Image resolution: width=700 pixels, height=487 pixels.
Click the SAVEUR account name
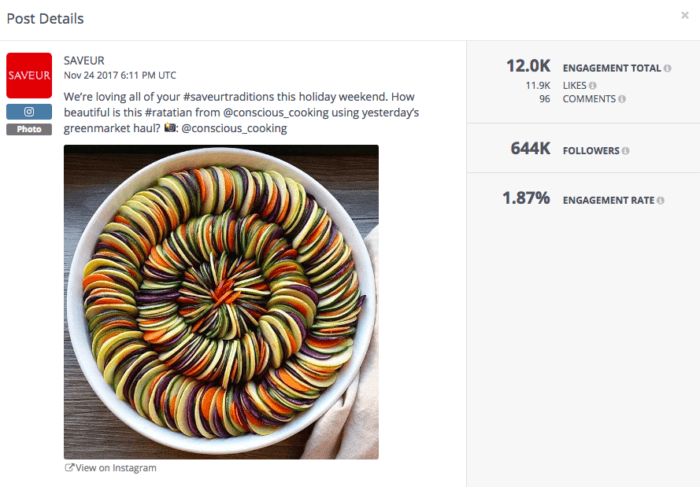point(84,60)
